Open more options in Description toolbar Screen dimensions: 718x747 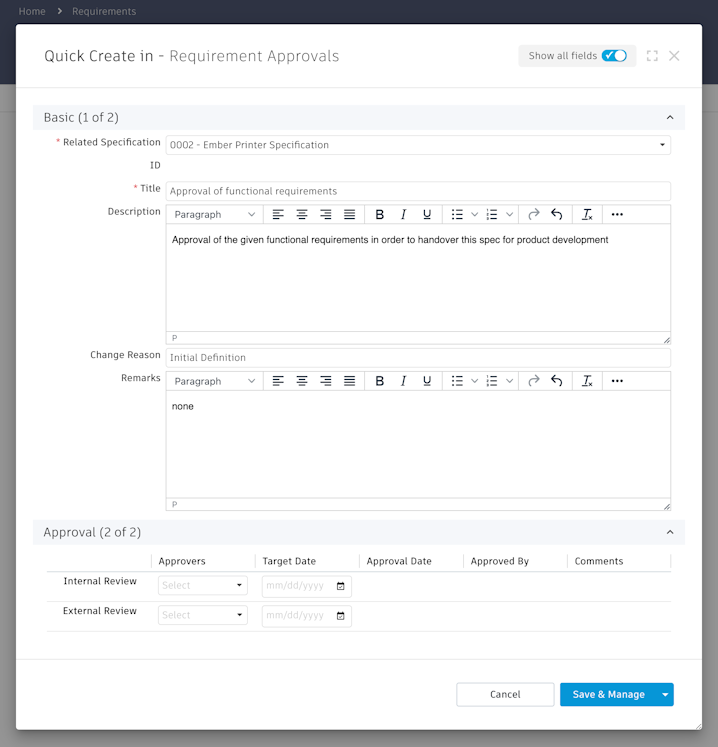617,215
